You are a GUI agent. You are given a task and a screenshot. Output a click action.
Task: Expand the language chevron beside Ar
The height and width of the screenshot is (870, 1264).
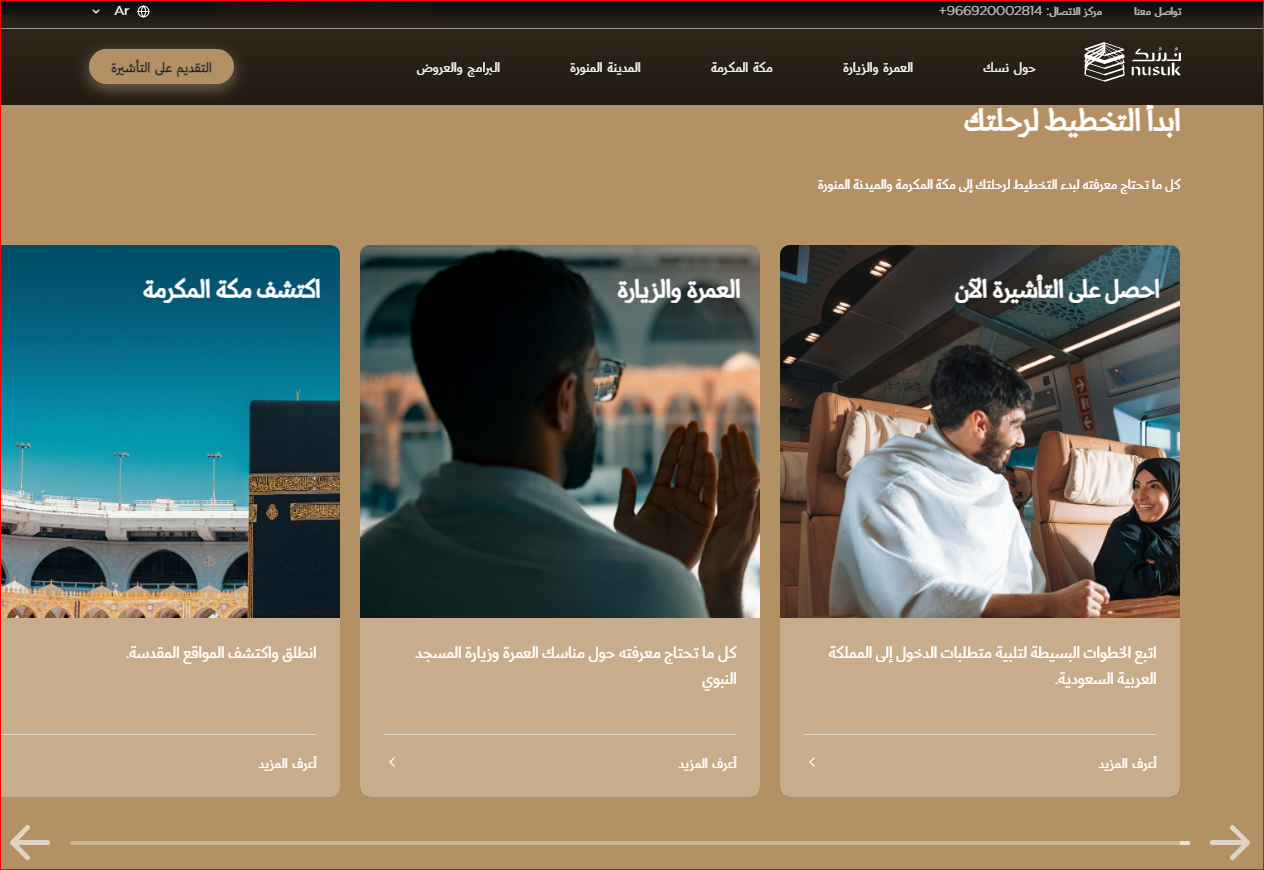click(96, 12)
